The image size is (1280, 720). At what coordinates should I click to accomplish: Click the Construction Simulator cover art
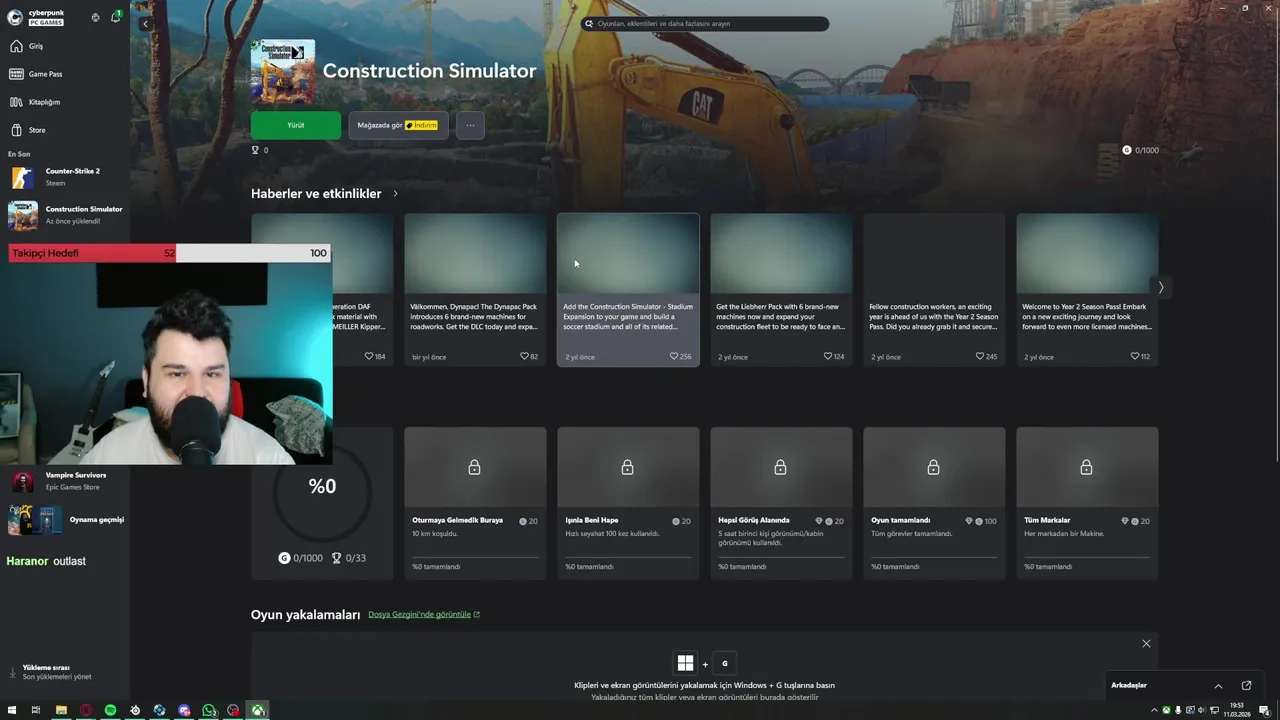(x=283, y=71)
